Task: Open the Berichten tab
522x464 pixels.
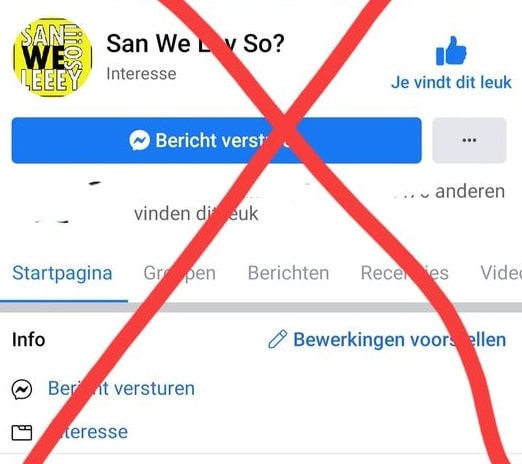Action: tap(288, 273)
